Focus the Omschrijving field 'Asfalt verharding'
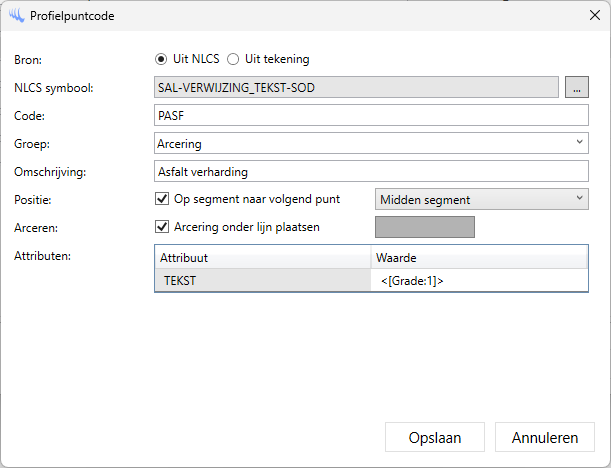611x468 pixels. pos(371,171)
